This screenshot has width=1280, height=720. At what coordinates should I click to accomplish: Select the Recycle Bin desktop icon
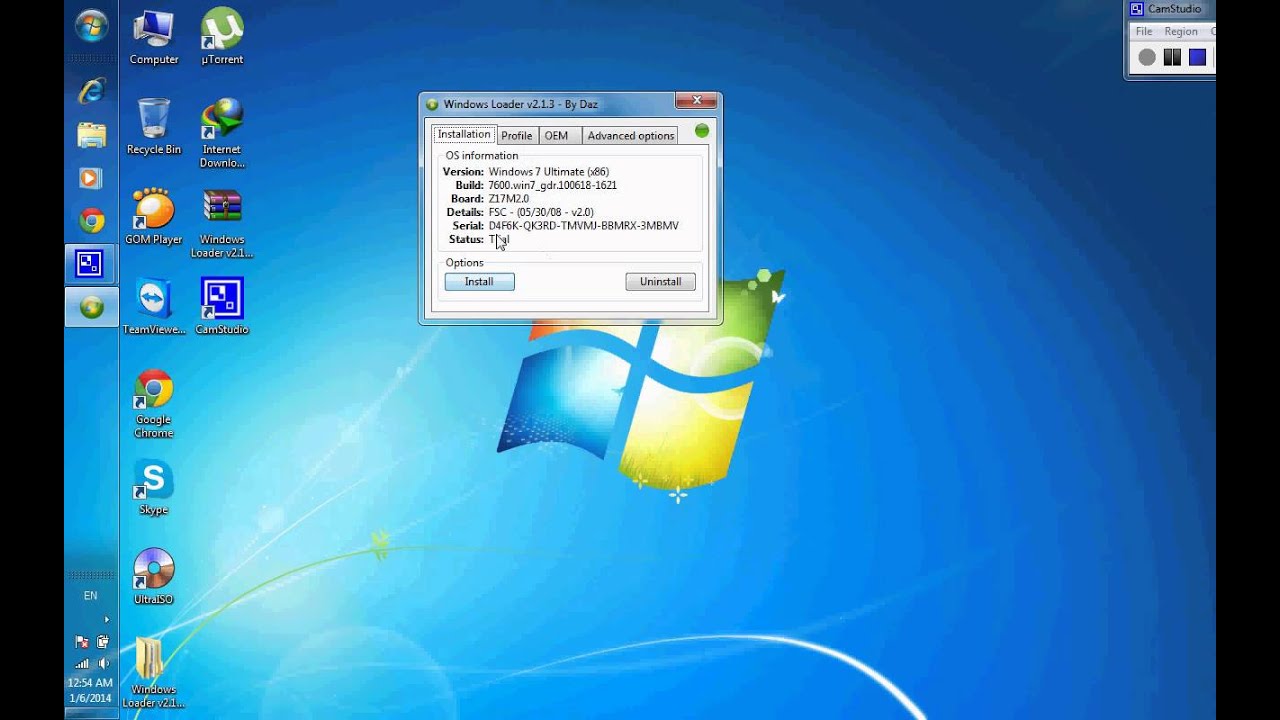coord(154,127)
